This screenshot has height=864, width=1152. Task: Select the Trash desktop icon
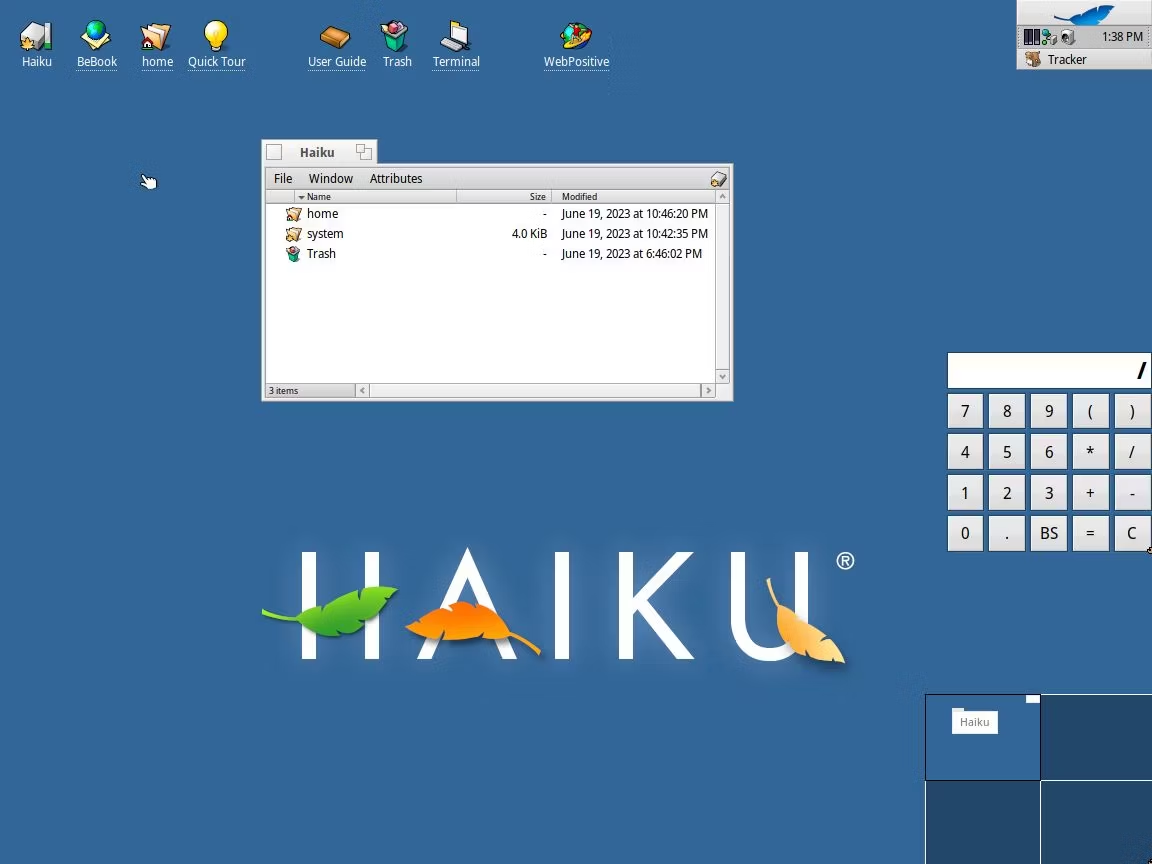click(395, 35)
